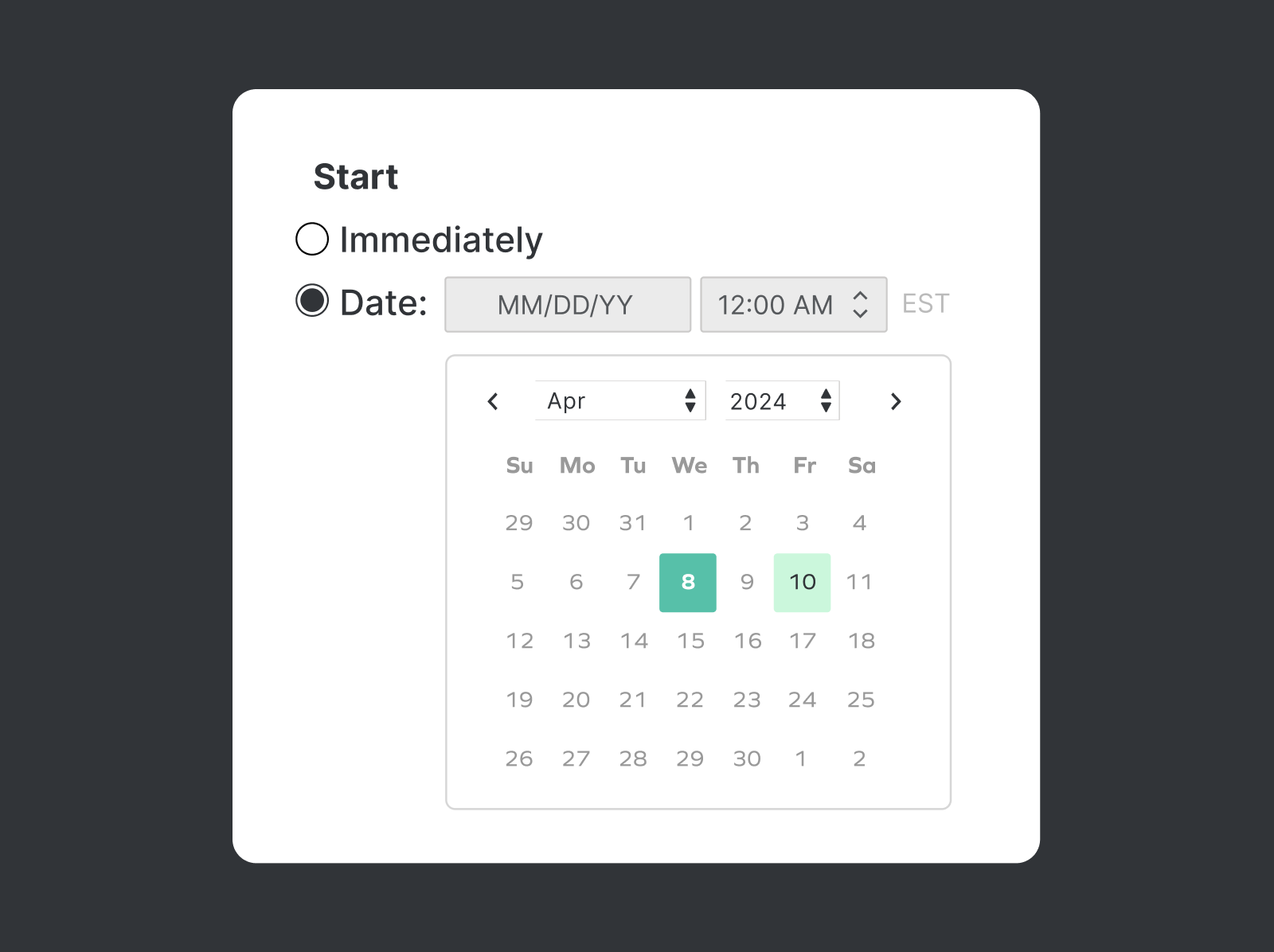This screenshot has width=1274, height=952.
Task: Select March 31 in the calendar grid
Action: point(632,523)
